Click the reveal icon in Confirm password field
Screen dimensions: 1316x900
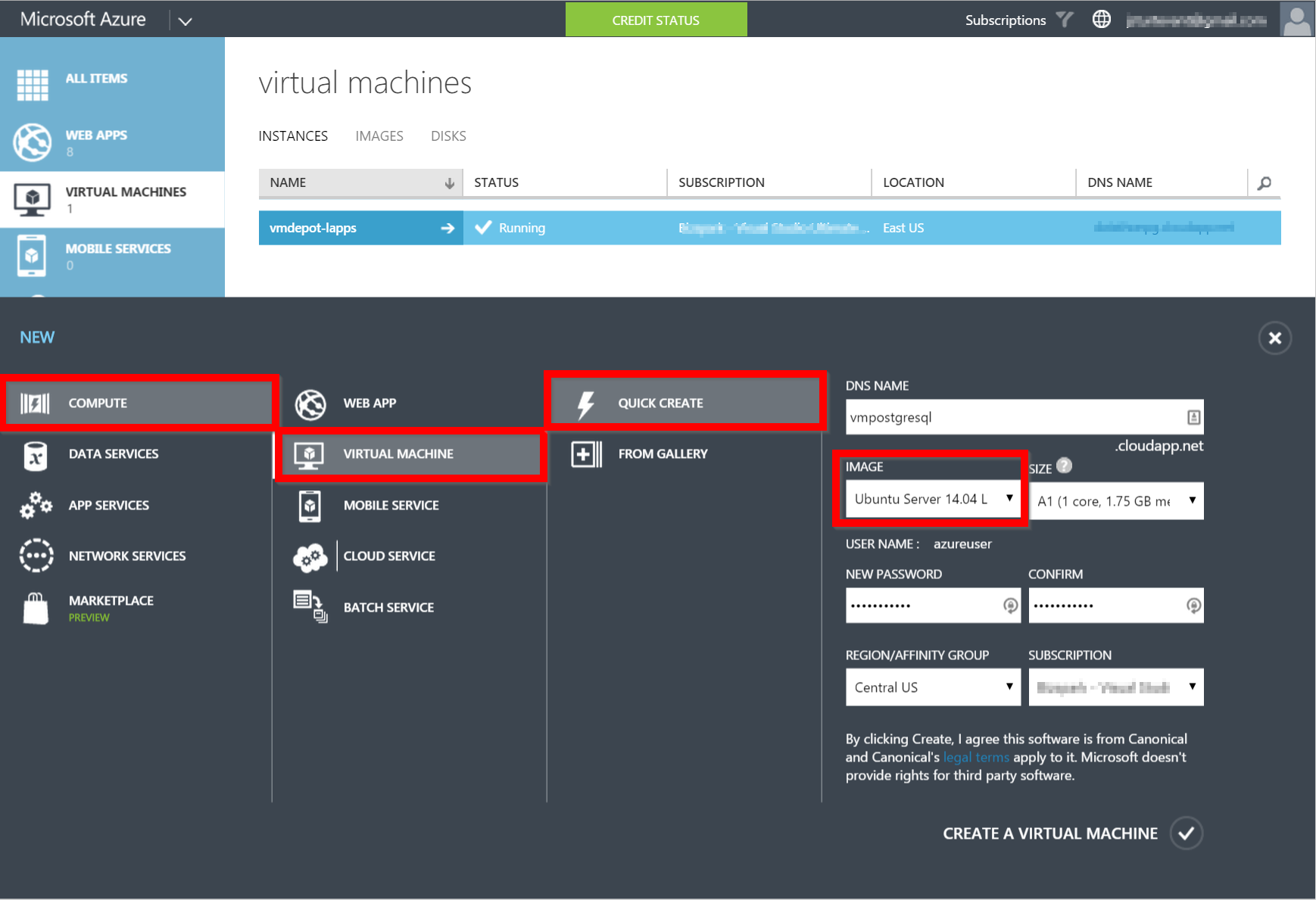[1193, 606]
